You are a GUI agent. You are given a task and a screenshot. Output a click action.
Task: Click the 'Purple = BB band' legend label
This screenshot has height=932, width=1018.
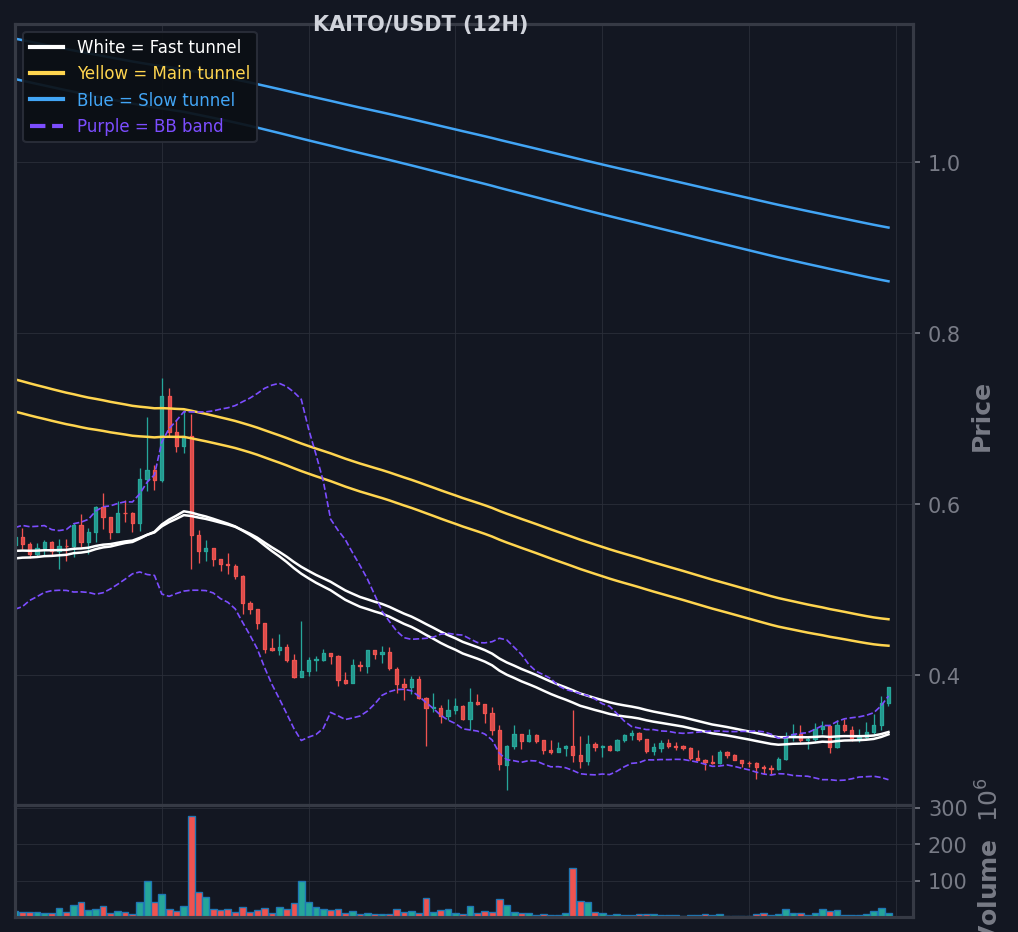pyautogui.click(x=150, y=125)
